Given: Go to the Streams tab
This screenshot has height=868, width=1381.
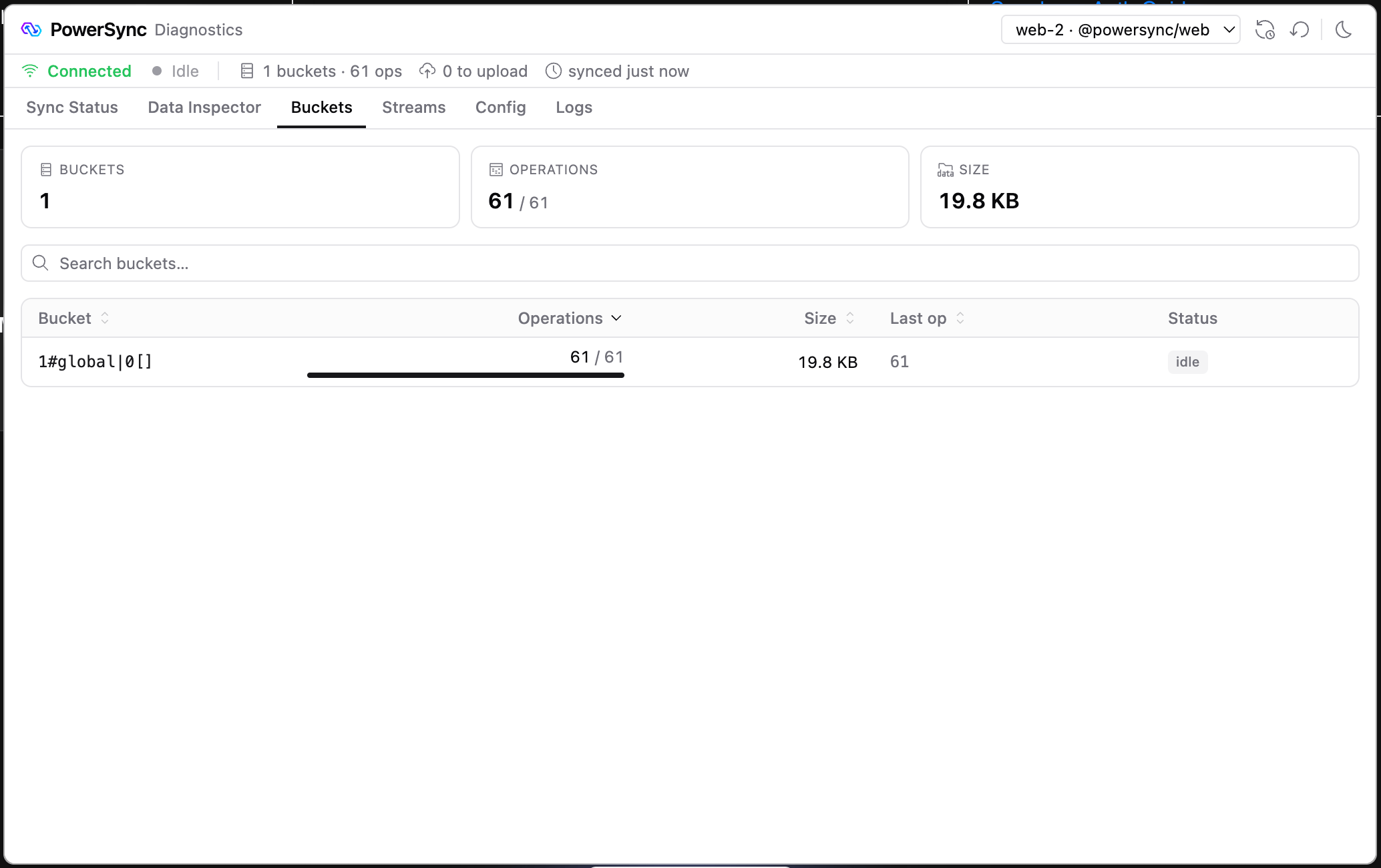Looking at the screenshot, I should (x=414, y=107).
